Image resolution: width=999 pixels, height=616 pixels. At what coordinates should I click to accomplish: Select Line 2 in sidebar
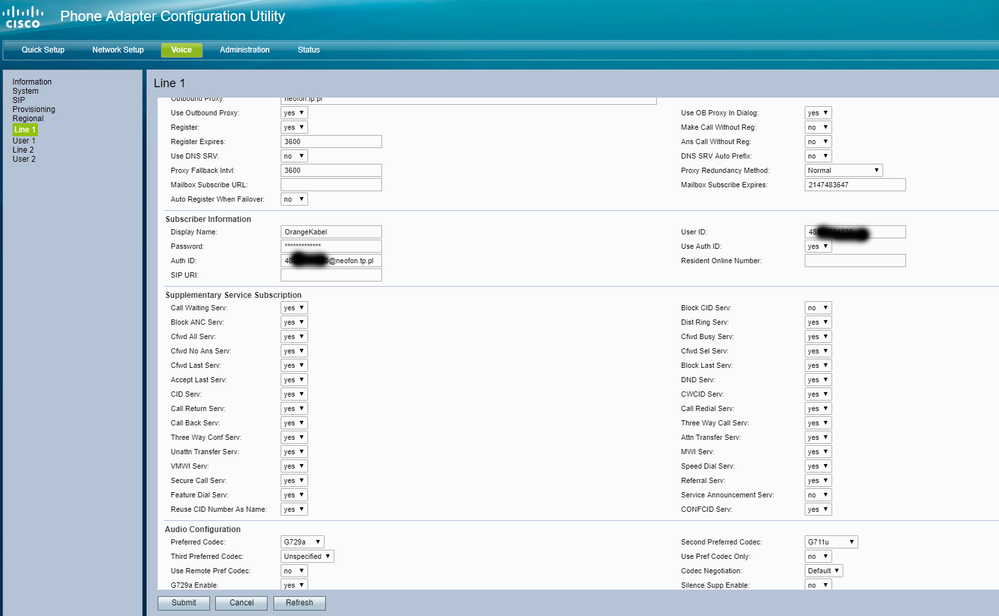[x=23, y=150]
